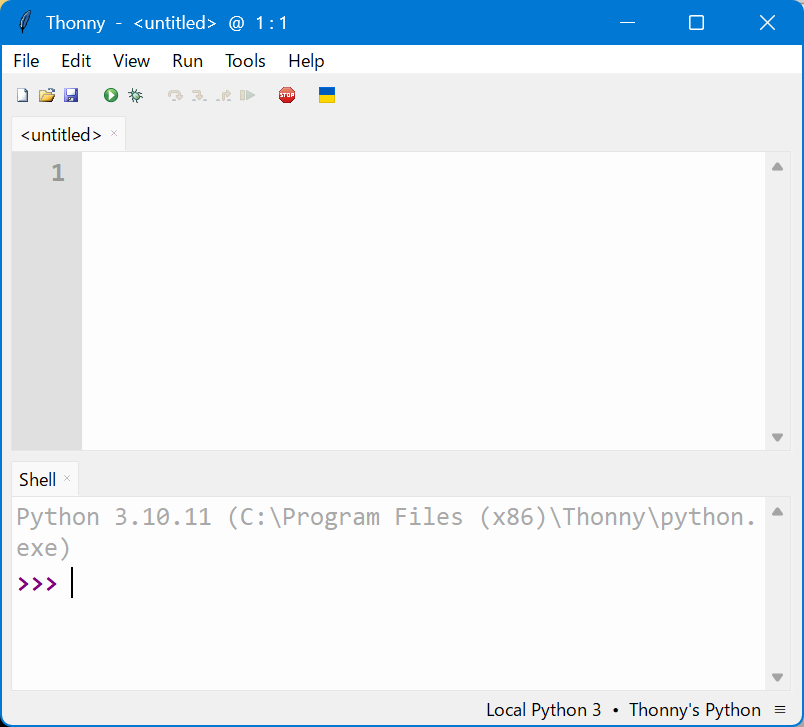Viewport: 804px width, 727px height.
Task: Create a new file with toolbar icon
Action: 23,95
